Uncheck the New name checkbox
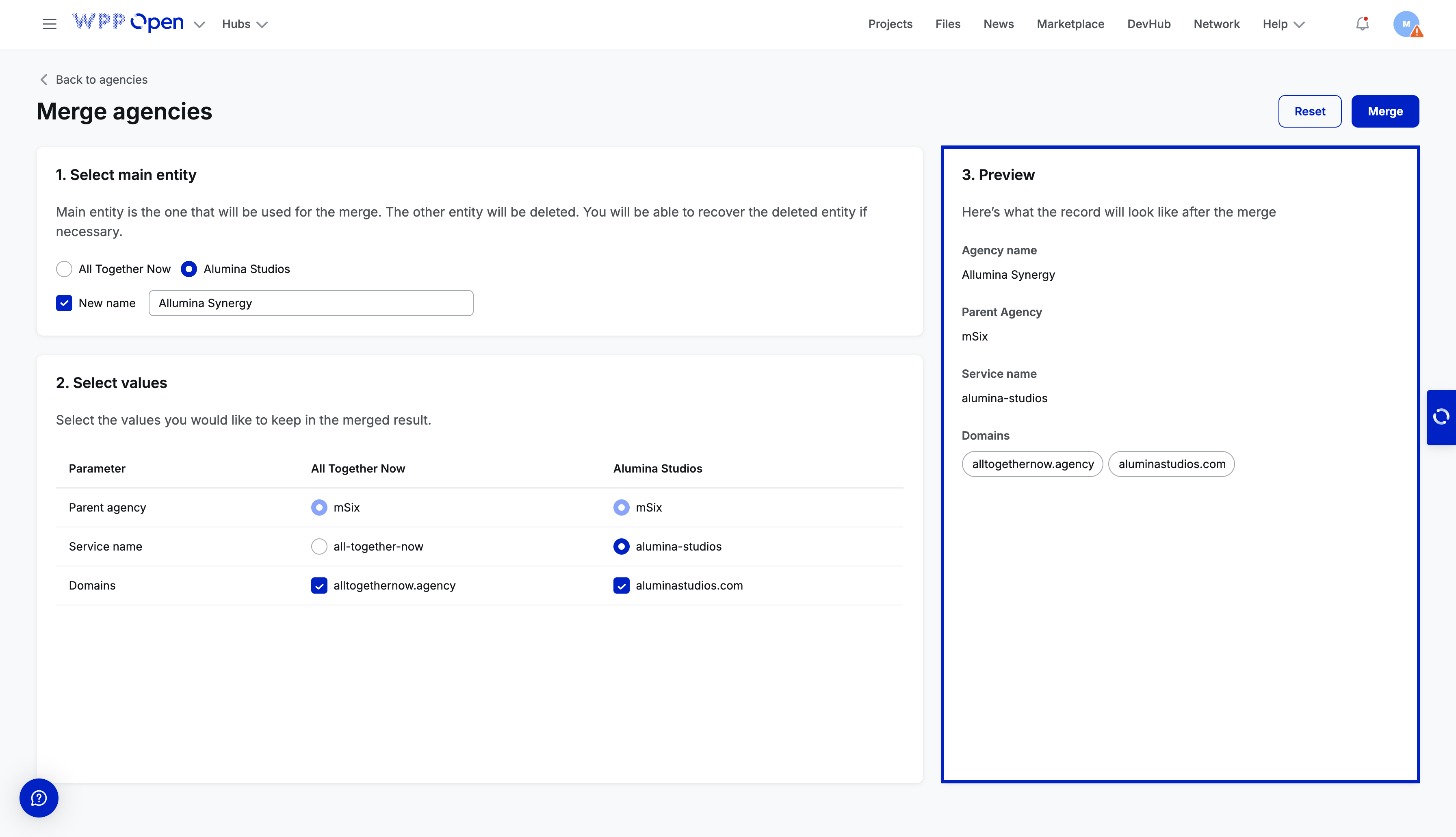The height and width of the screenshot is (837, 1456). tap(64, 303)
